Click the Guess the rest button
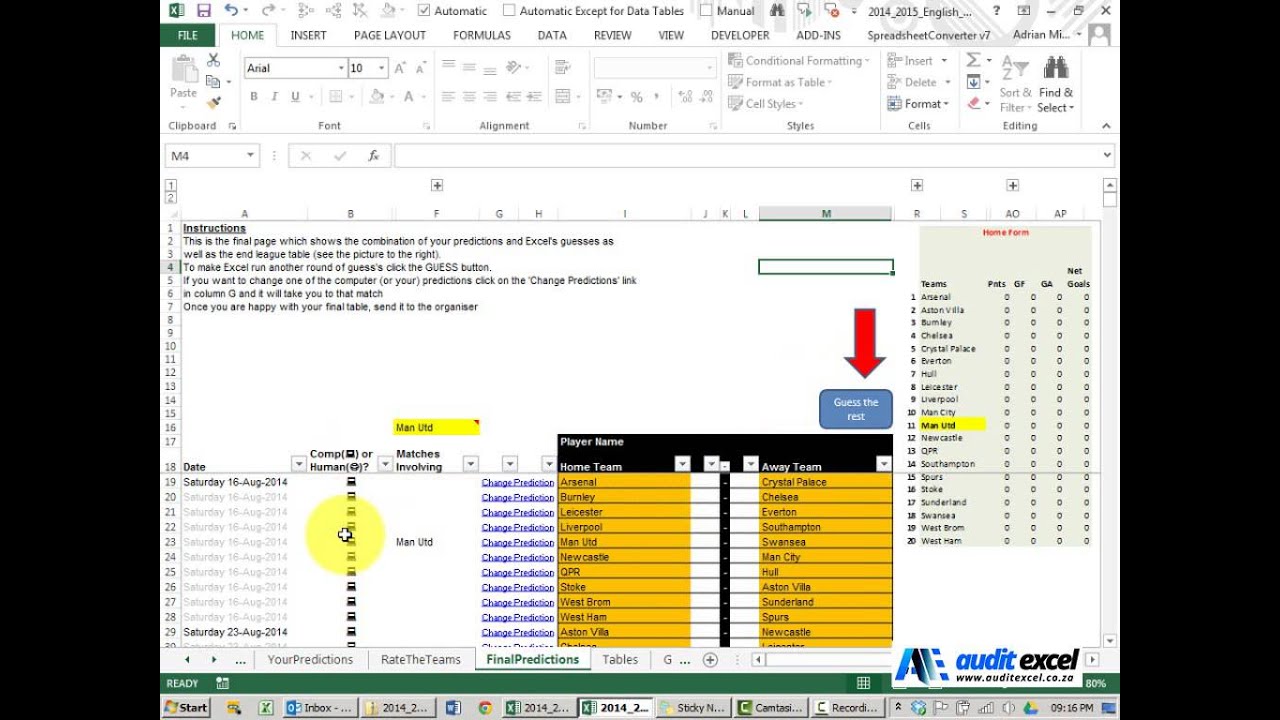 click(x=856, y=409)
